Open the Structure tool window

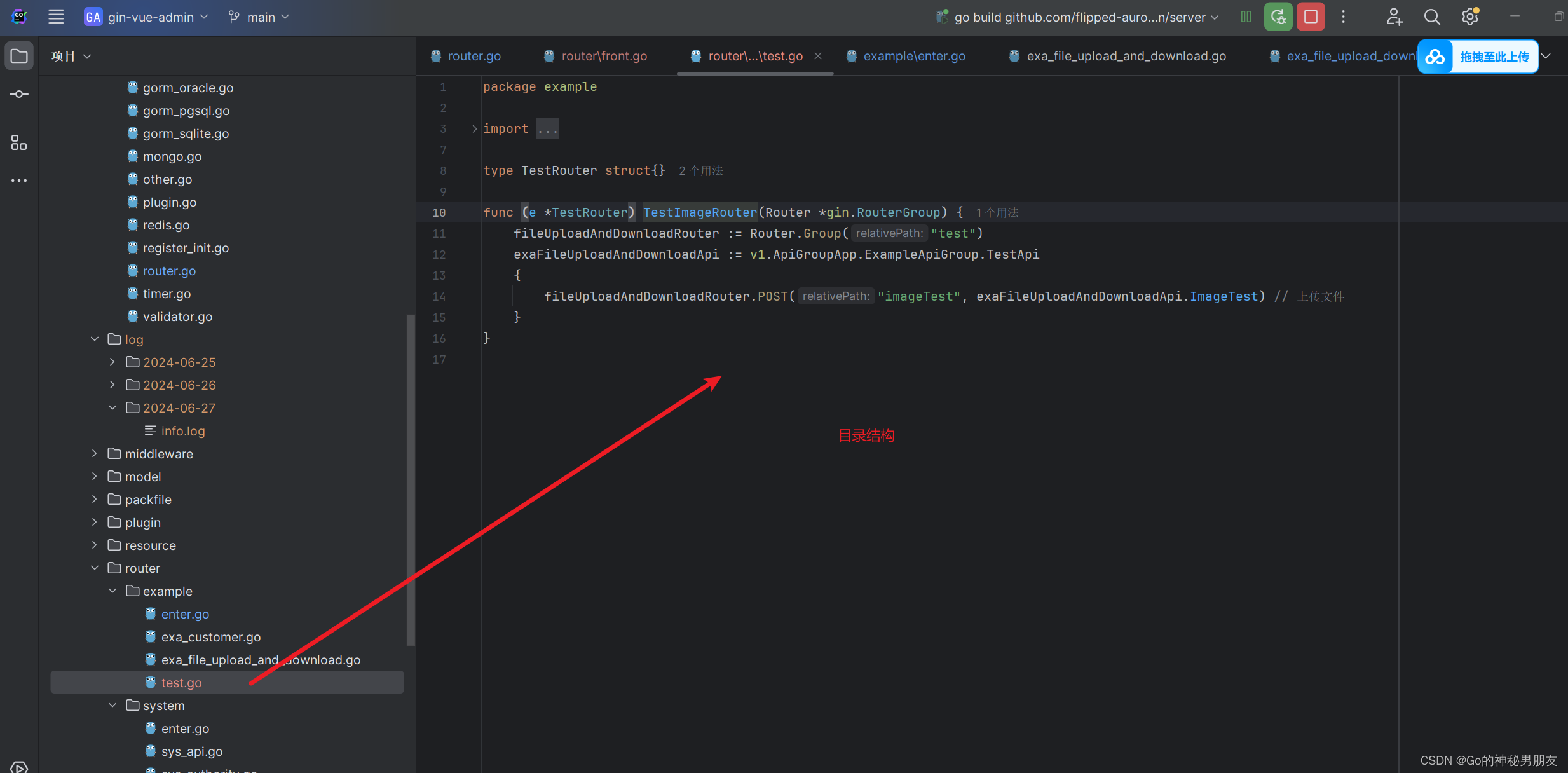pyautogui.click(x=18, y=142)
